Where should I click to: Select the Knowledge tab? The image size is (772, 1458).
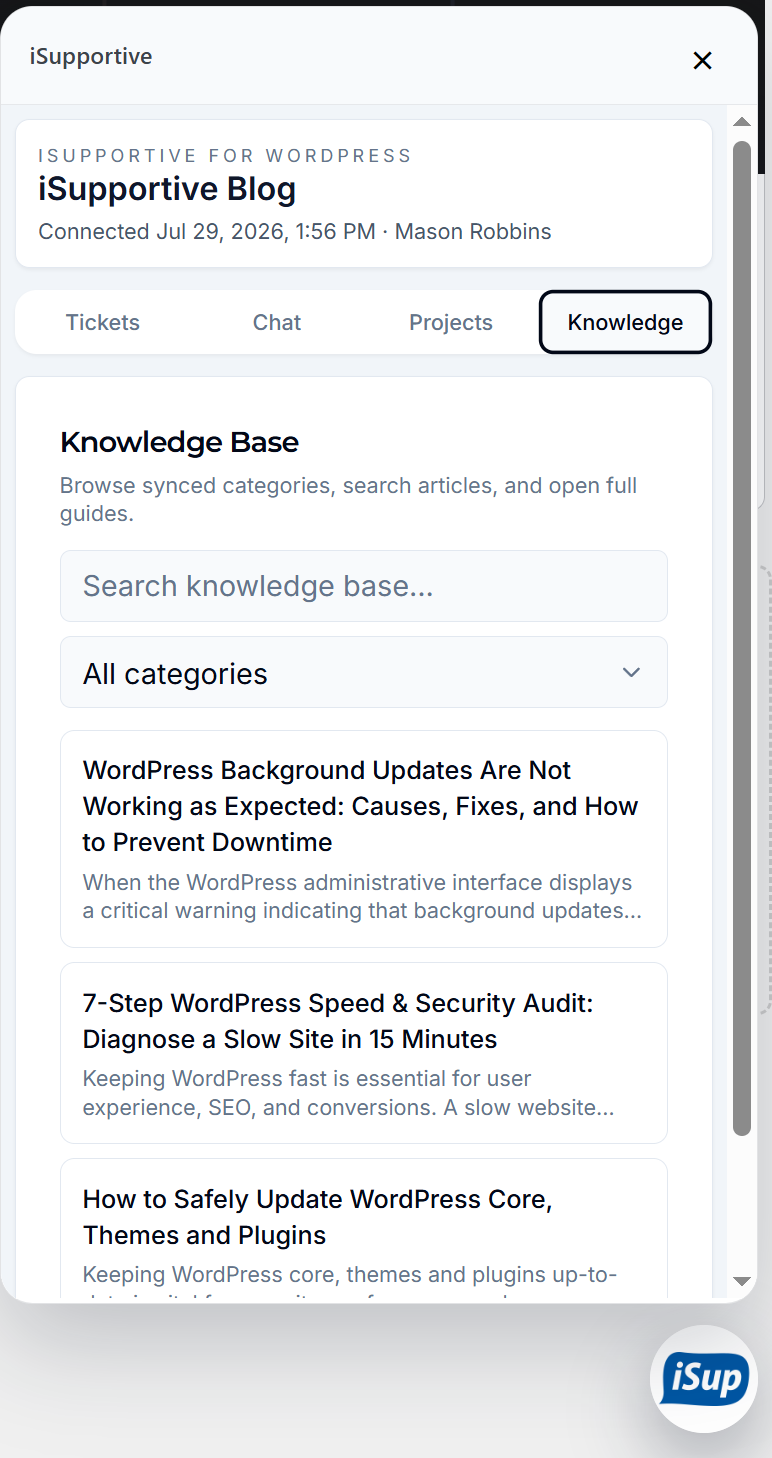[x=625, y=322]
